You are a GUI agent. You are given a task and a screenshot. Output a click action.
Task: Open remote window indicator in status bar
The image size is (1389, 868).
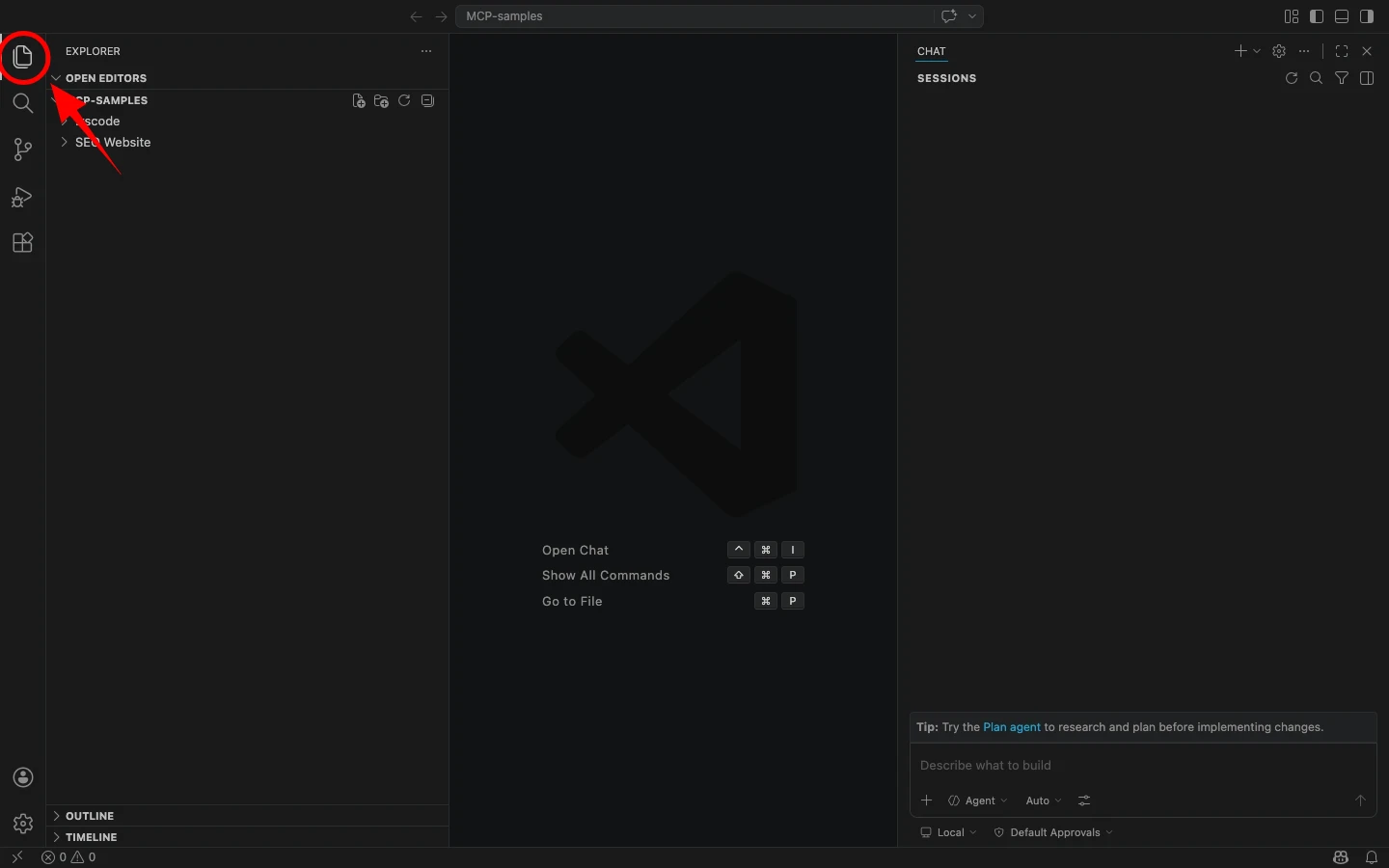pyautogui.click(x=17, y=857)
